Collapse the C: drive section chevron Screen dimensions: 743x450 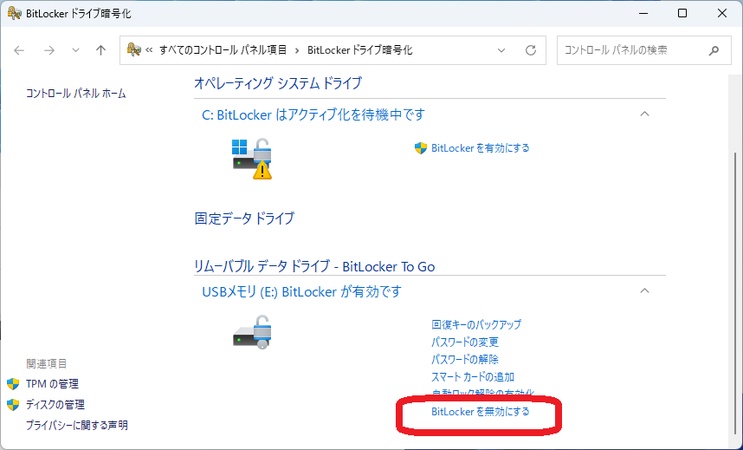[644, 114]
